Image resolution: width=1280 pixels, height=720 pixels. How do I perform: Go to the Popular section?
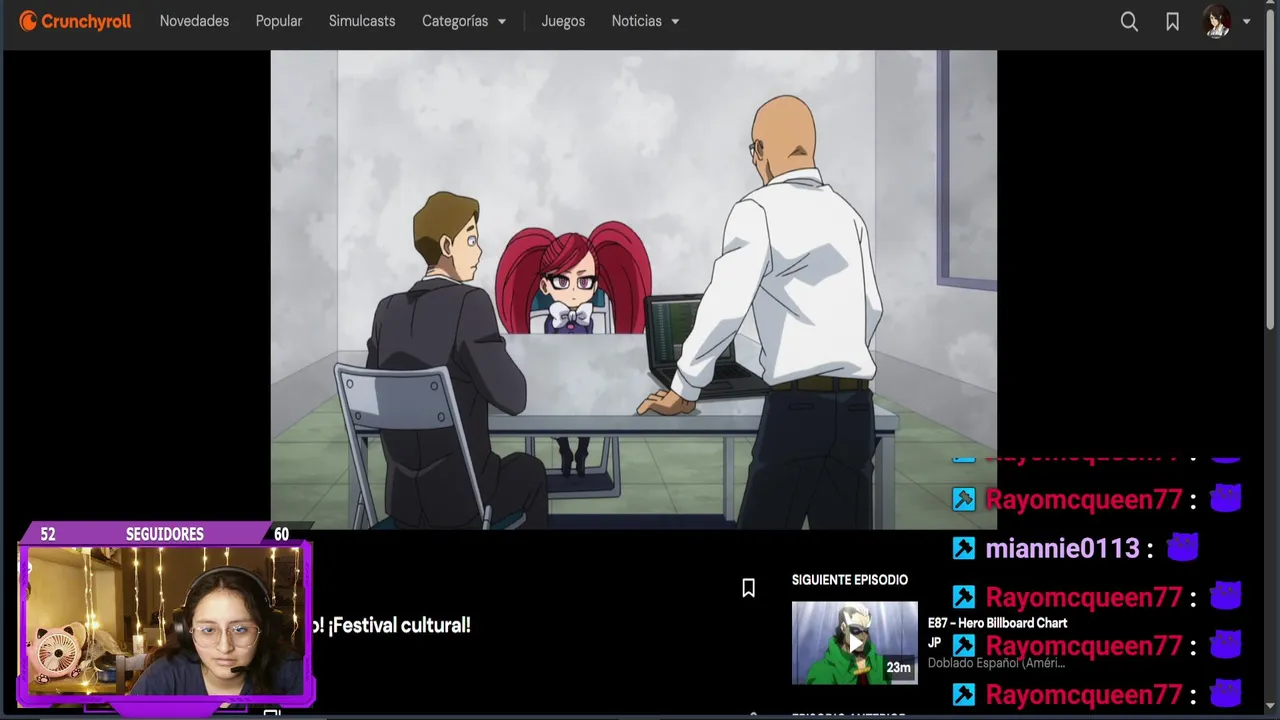[279, 21]
